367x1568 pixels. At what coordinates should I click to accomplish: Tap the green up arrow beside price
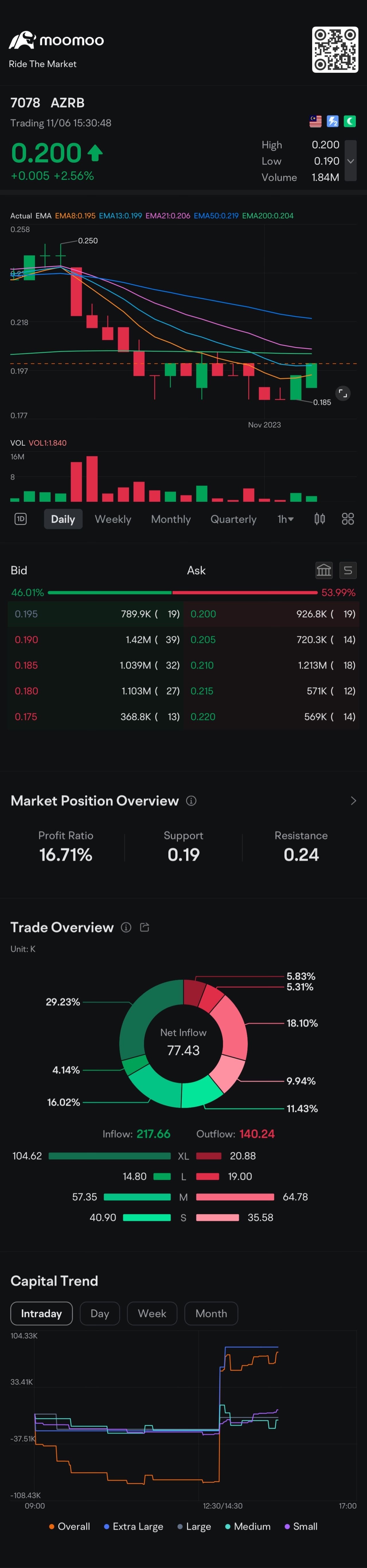click(95, 153)
